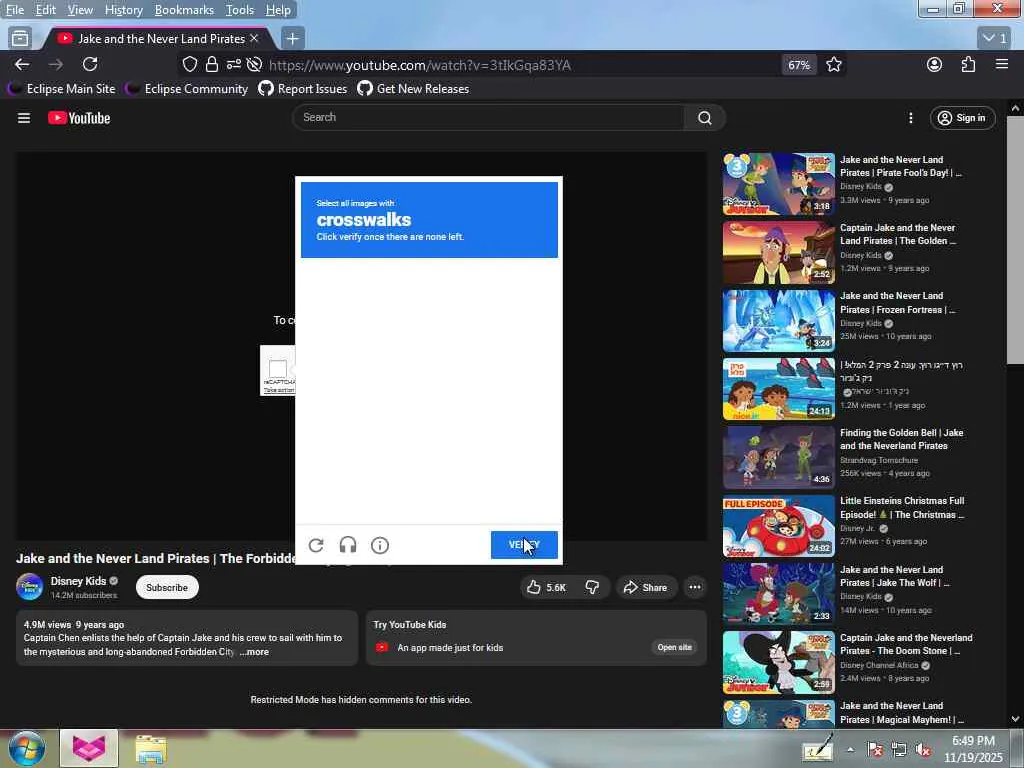Click the page vertical scrollbar thumb
This screenshot has height=768, width=1024.
click(1015, 240)
